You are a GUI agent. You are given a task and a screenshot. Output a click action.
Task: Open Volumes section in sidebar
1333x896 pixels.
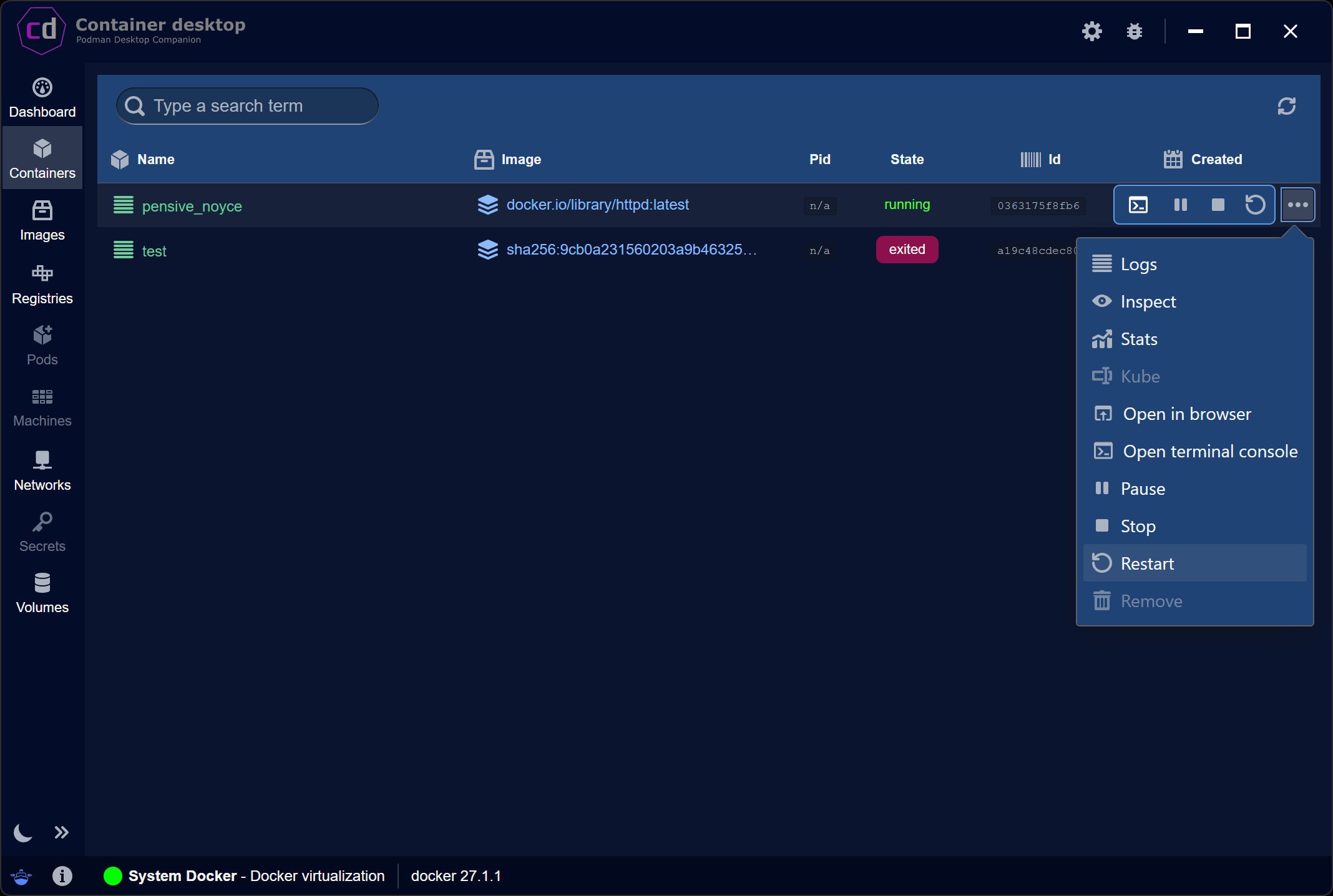pos(42,593)
